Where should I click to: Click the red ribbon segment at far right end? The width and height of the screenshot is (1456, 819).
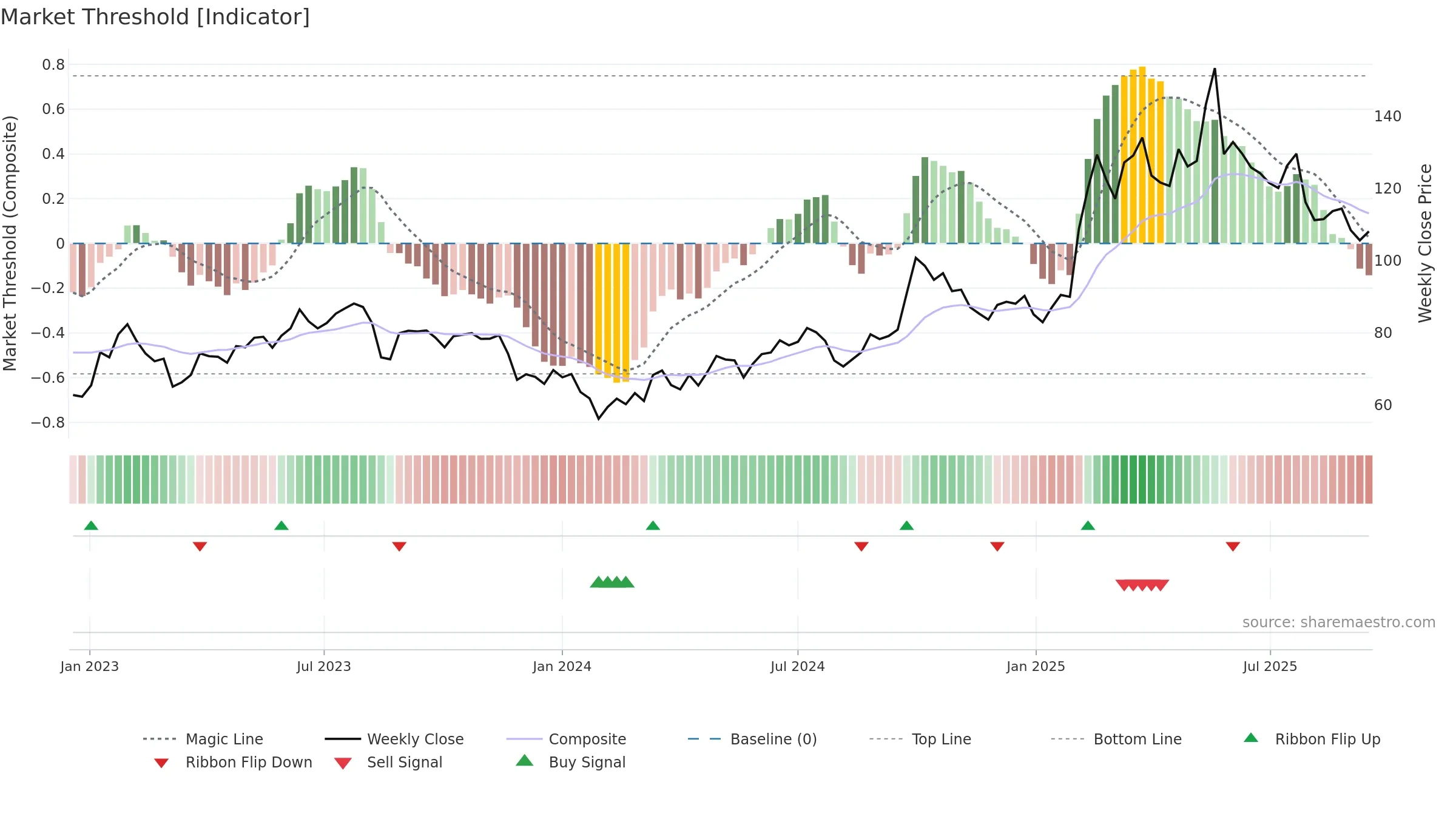click(1369, 479)
